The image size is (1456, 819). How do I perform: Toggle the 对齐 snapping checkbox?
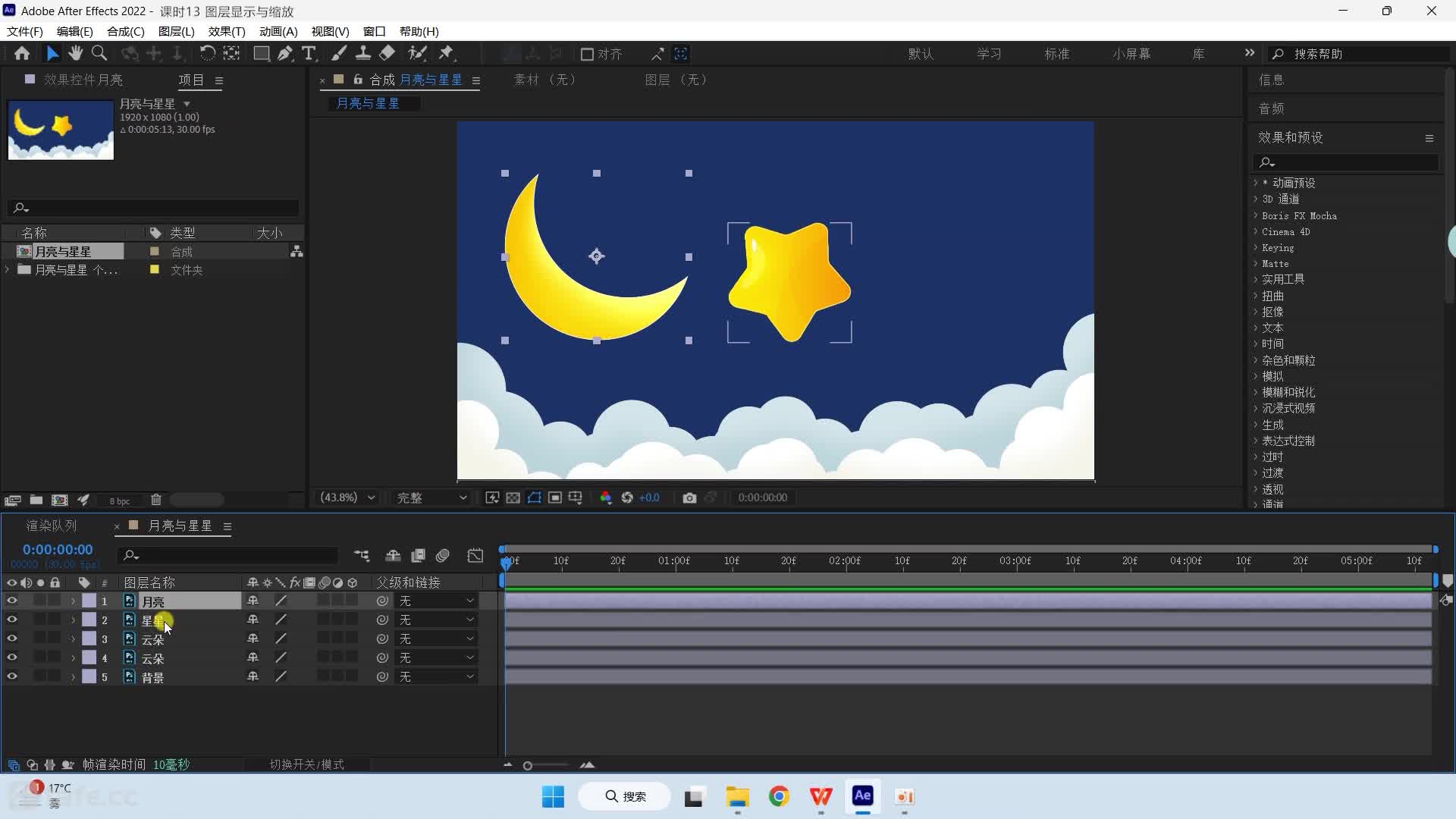click(587, 55)
